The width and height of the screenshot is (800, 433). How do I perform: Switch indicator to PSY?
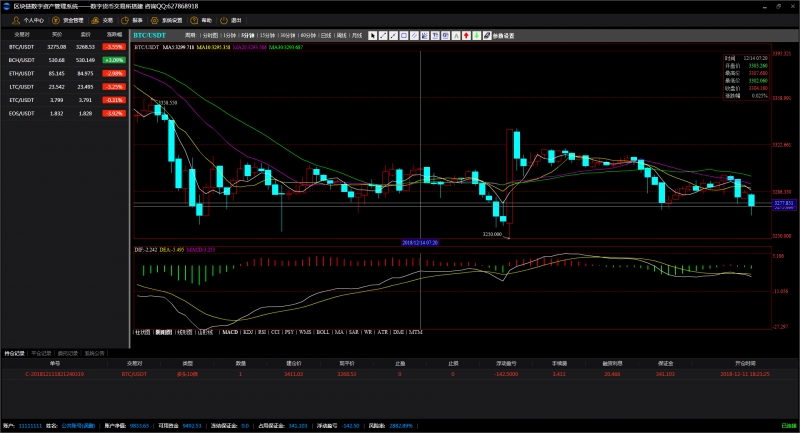point(289,332)
